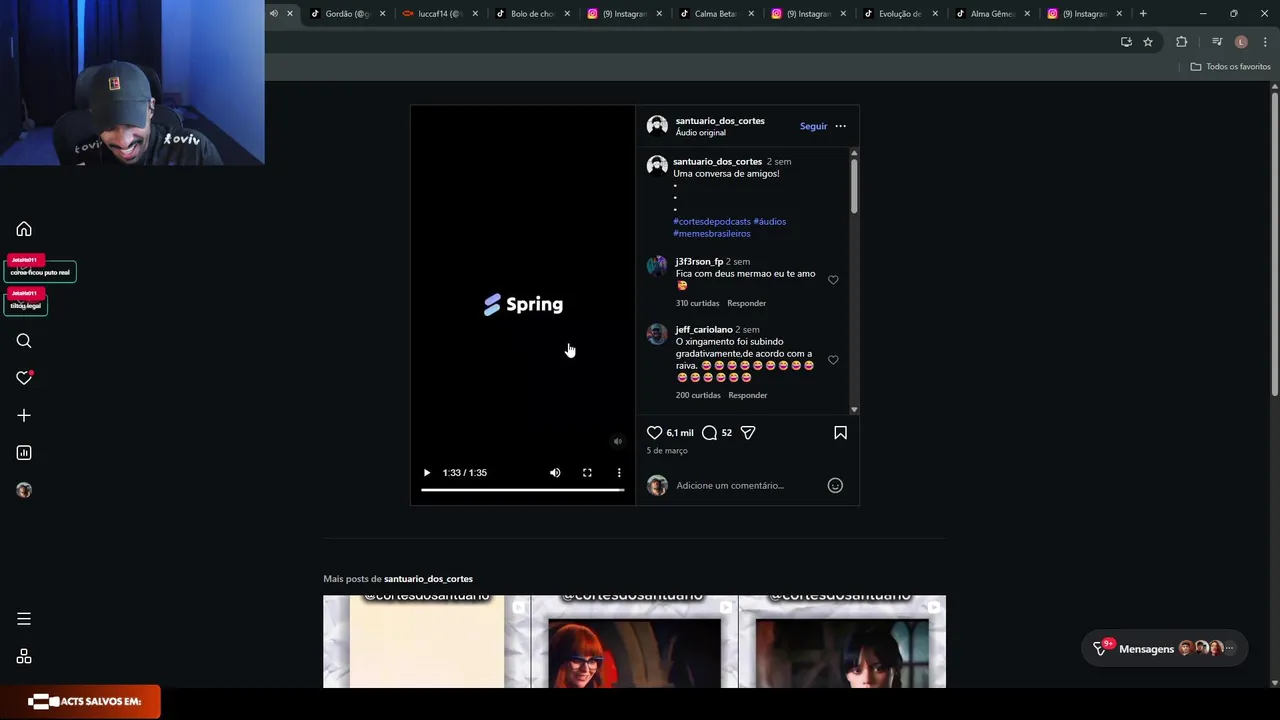Open video player more options menu
Viewport: 1280px width, 720px height.
point(619,473)
